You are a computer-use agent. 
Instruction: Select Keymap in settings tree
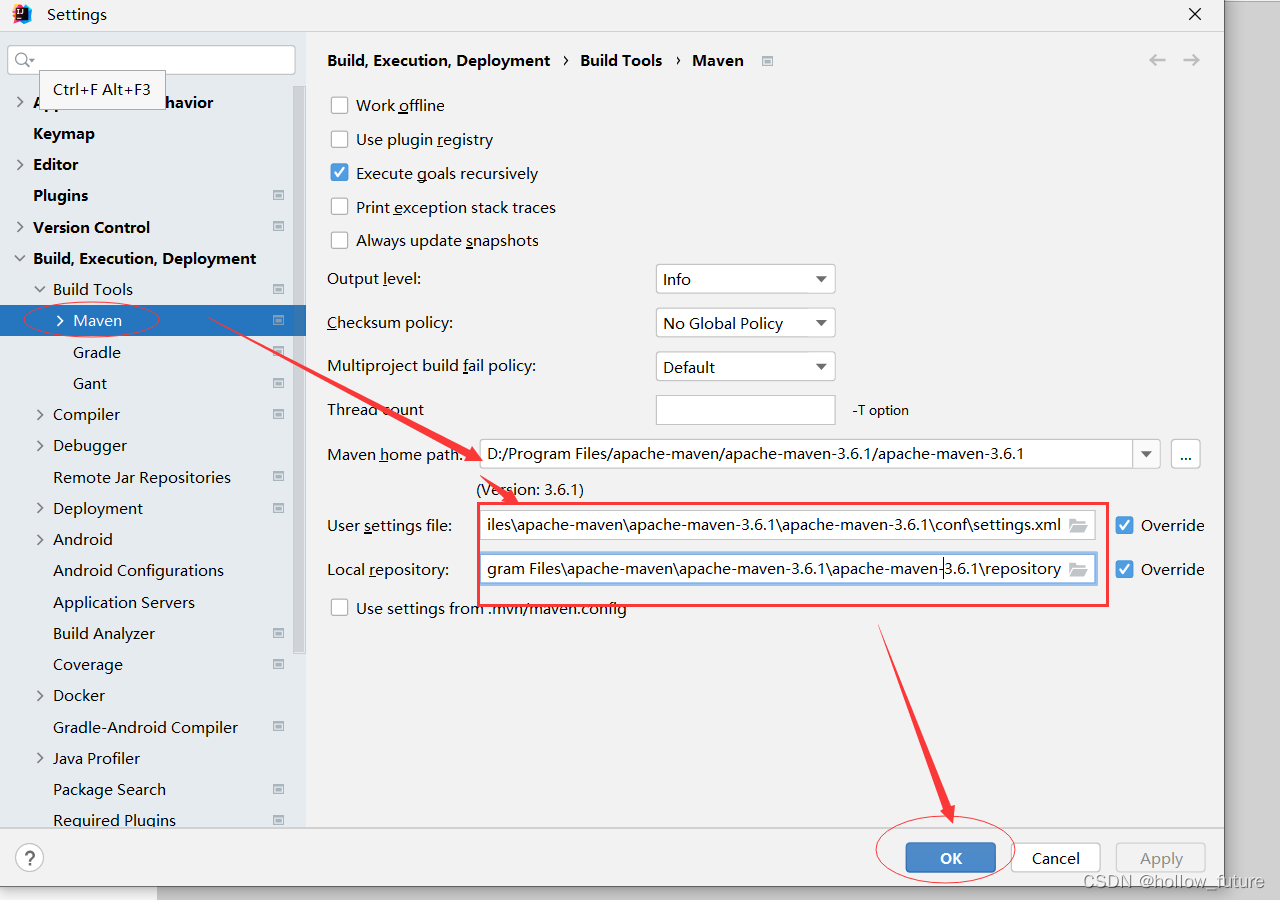pyautogui.click(x=64, y=133)
